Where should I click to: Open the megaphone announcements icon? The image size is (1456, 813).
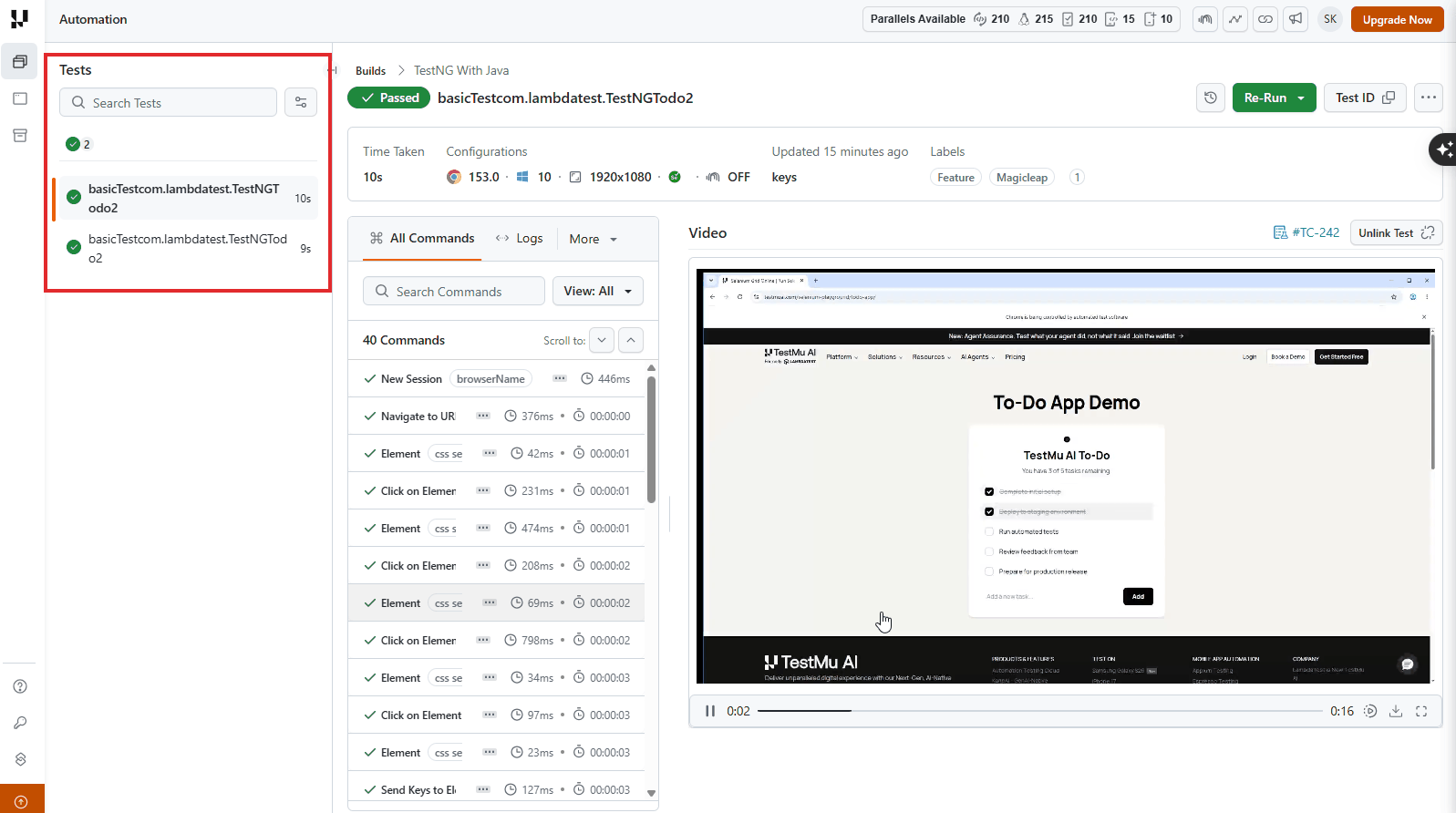(1296, 19)
